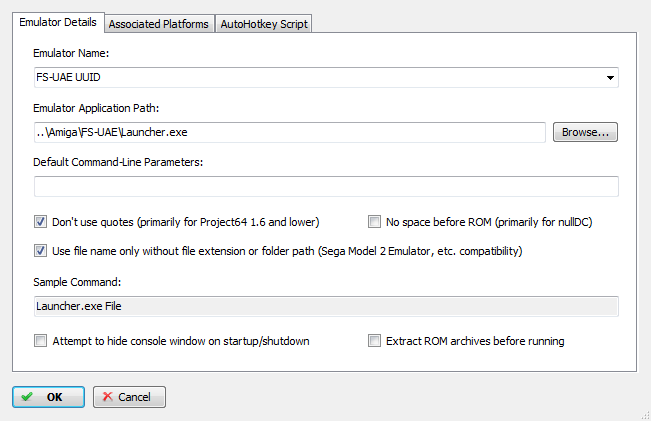
Task: Enable Attempt to hide console window option
Action: (40, 341)
